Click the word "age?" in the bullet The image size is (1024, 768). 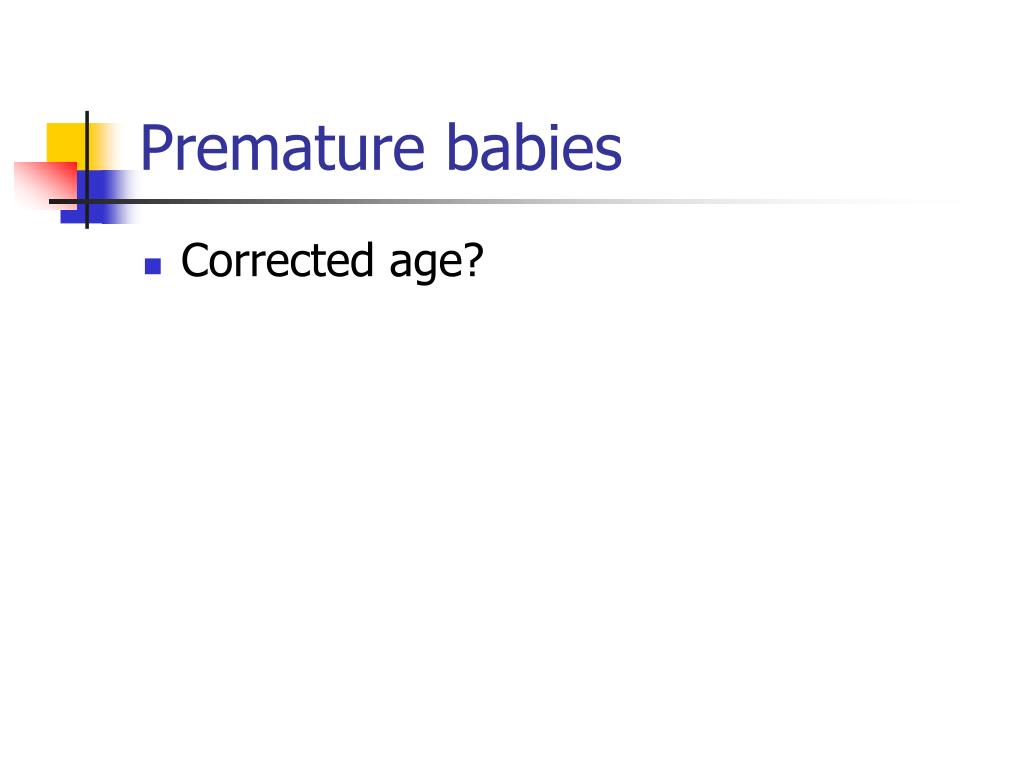tap(436, 263)
